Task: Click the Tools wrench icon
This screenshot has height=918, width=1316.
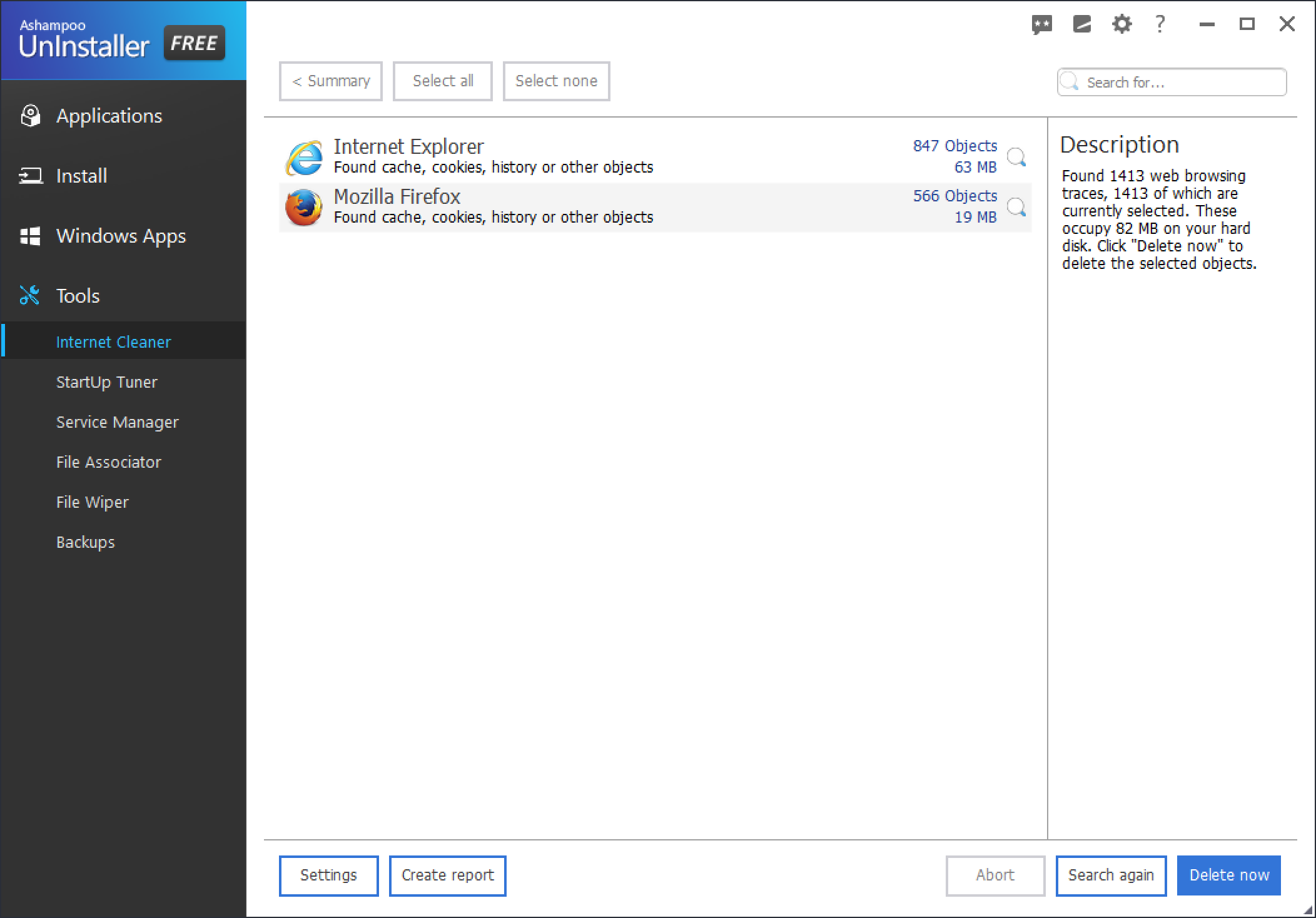Action: (x=29, y=295)
